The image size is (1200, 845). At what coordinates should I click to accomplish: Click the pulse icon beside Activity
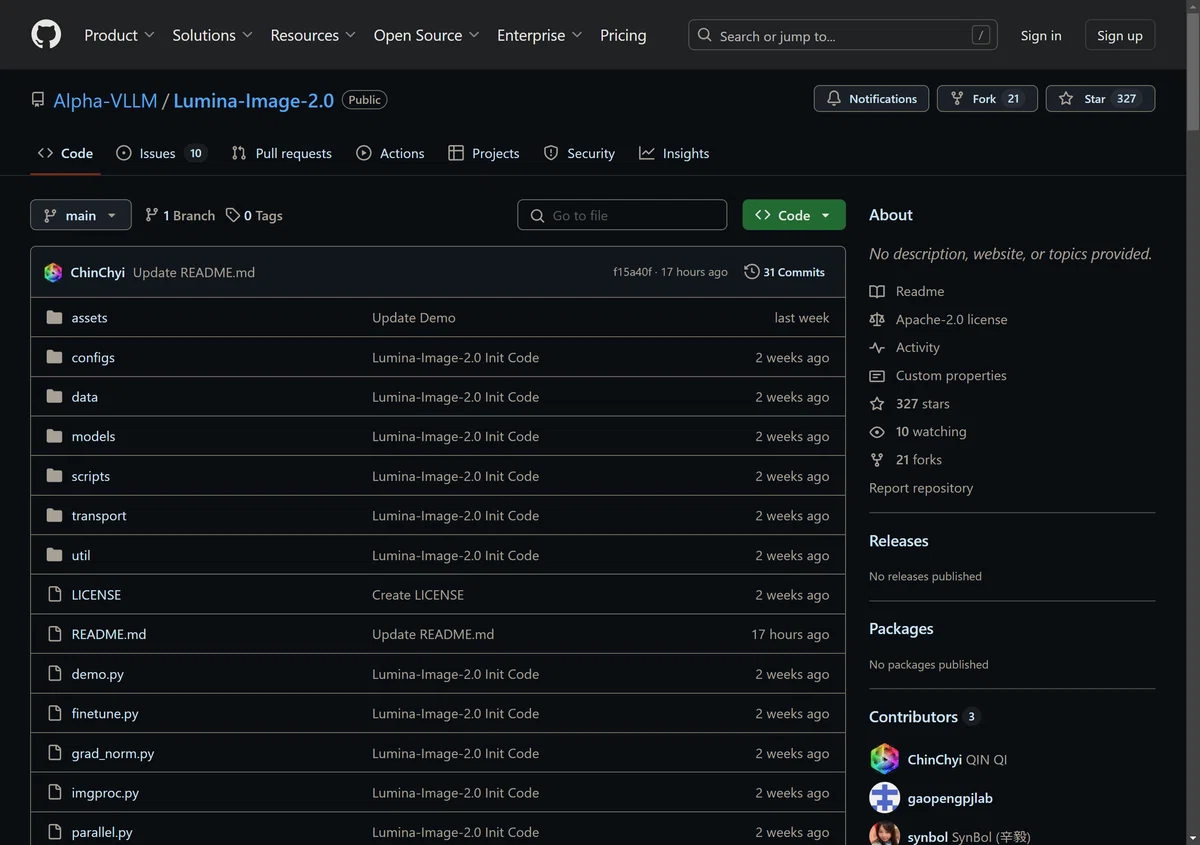click(877, 348)
